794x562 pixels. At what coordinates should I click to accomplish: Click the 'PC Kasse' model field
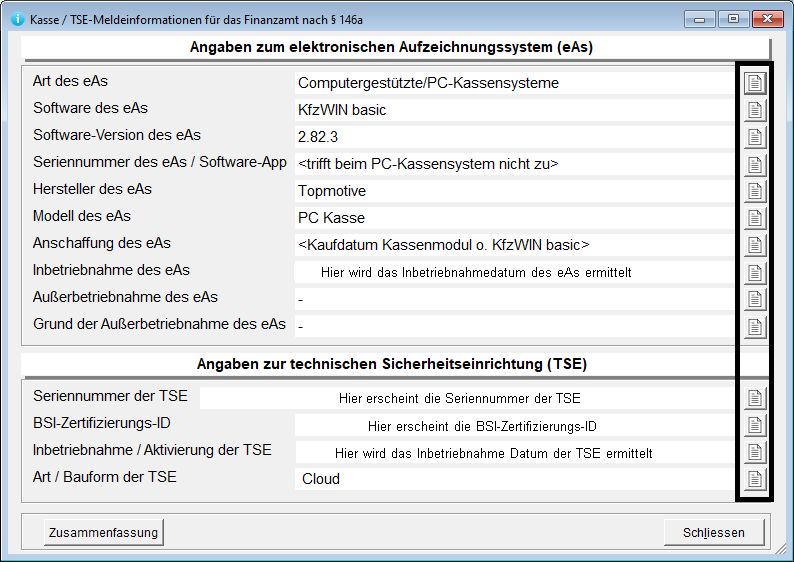(x=514, y=218)
